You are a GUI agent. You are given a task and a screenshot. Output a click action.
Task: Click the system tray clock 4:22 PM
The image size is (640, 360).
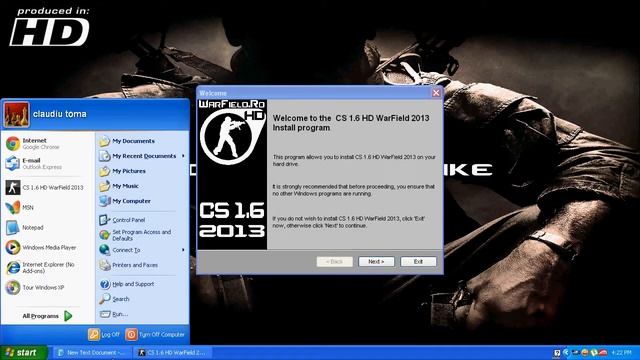[x=622, y=353]
